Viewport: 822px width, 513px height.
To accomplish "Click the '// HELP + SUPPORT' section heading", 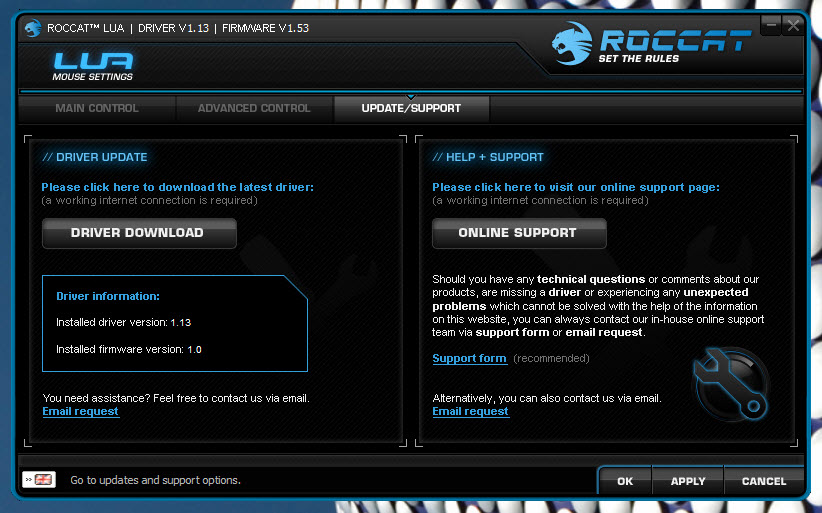I will [488, 157].
